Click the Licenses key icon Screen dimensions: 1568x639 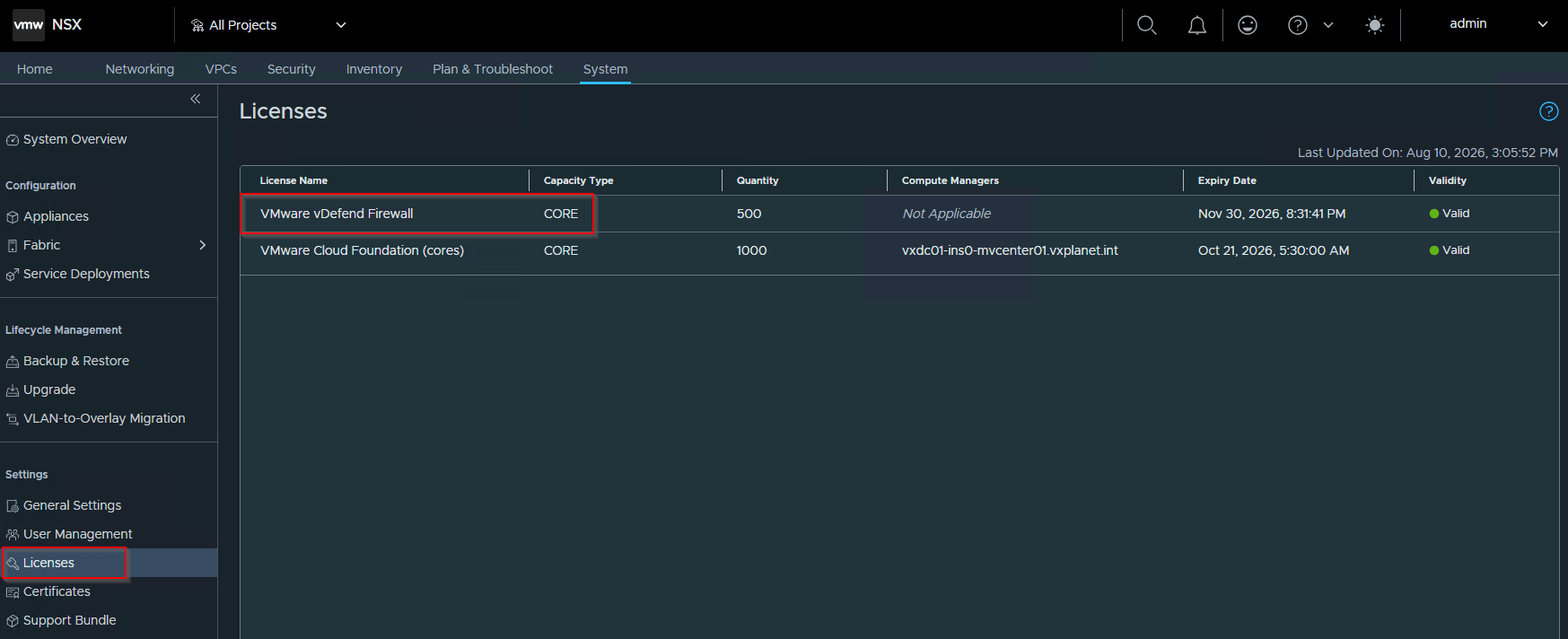[x=13, y=564]
